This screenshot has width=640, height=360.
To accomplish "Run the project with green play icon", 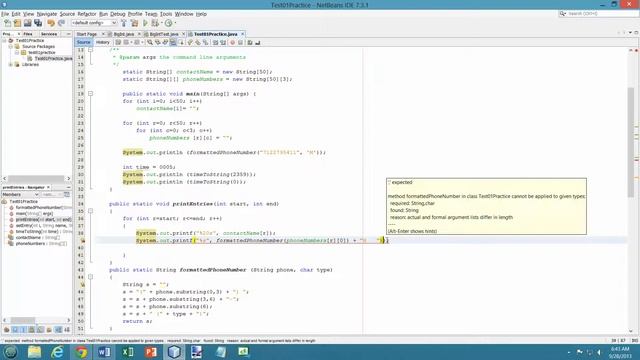I will pos(145,23).
